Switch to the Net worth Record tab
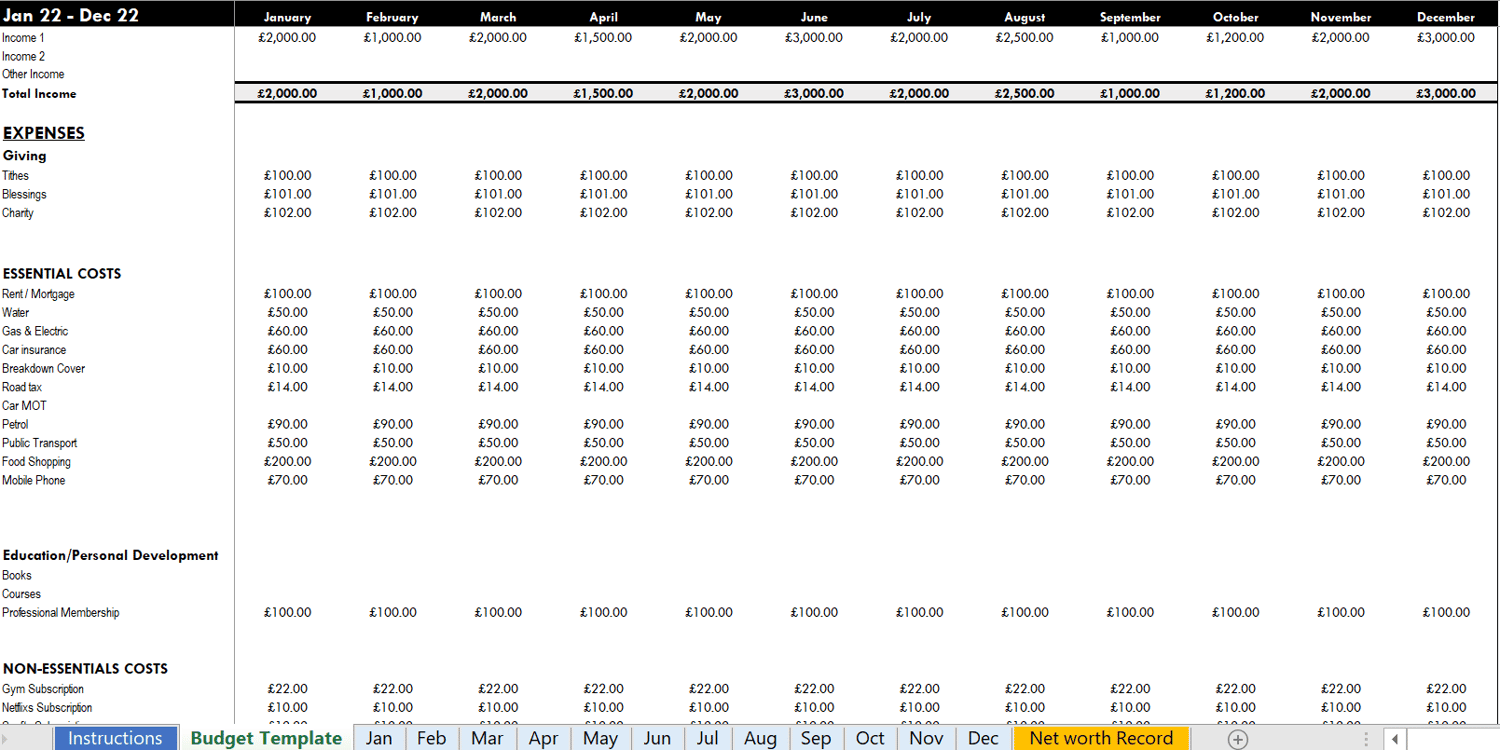This screenshot has width=1500, height=750. pyautogui.click(x=1101, y=738)
